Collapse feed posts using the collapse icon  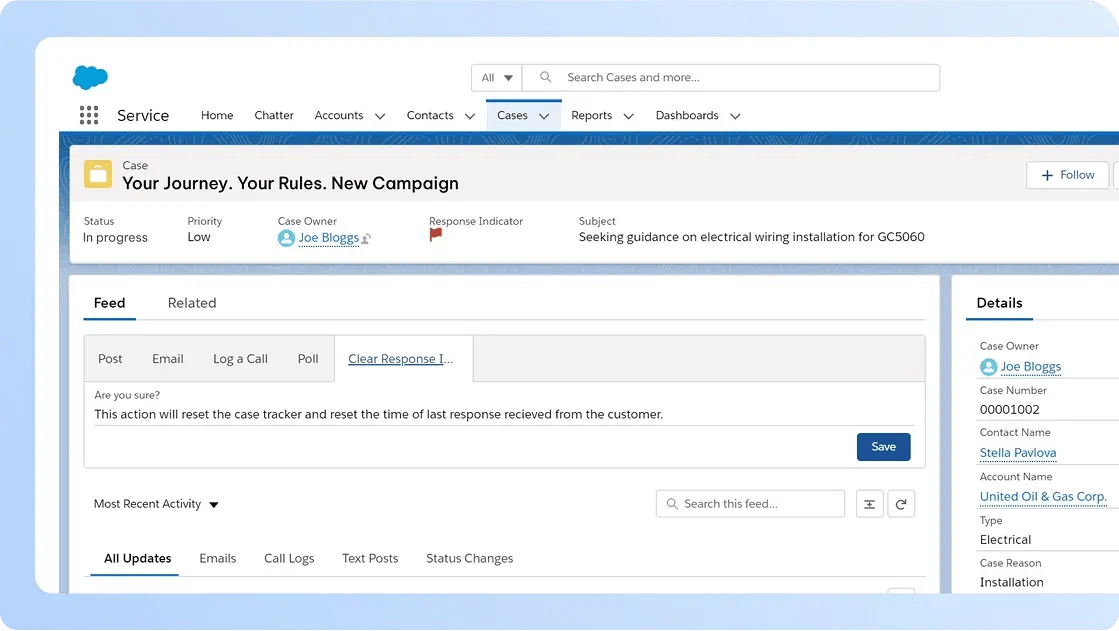(x=869, y=503)
